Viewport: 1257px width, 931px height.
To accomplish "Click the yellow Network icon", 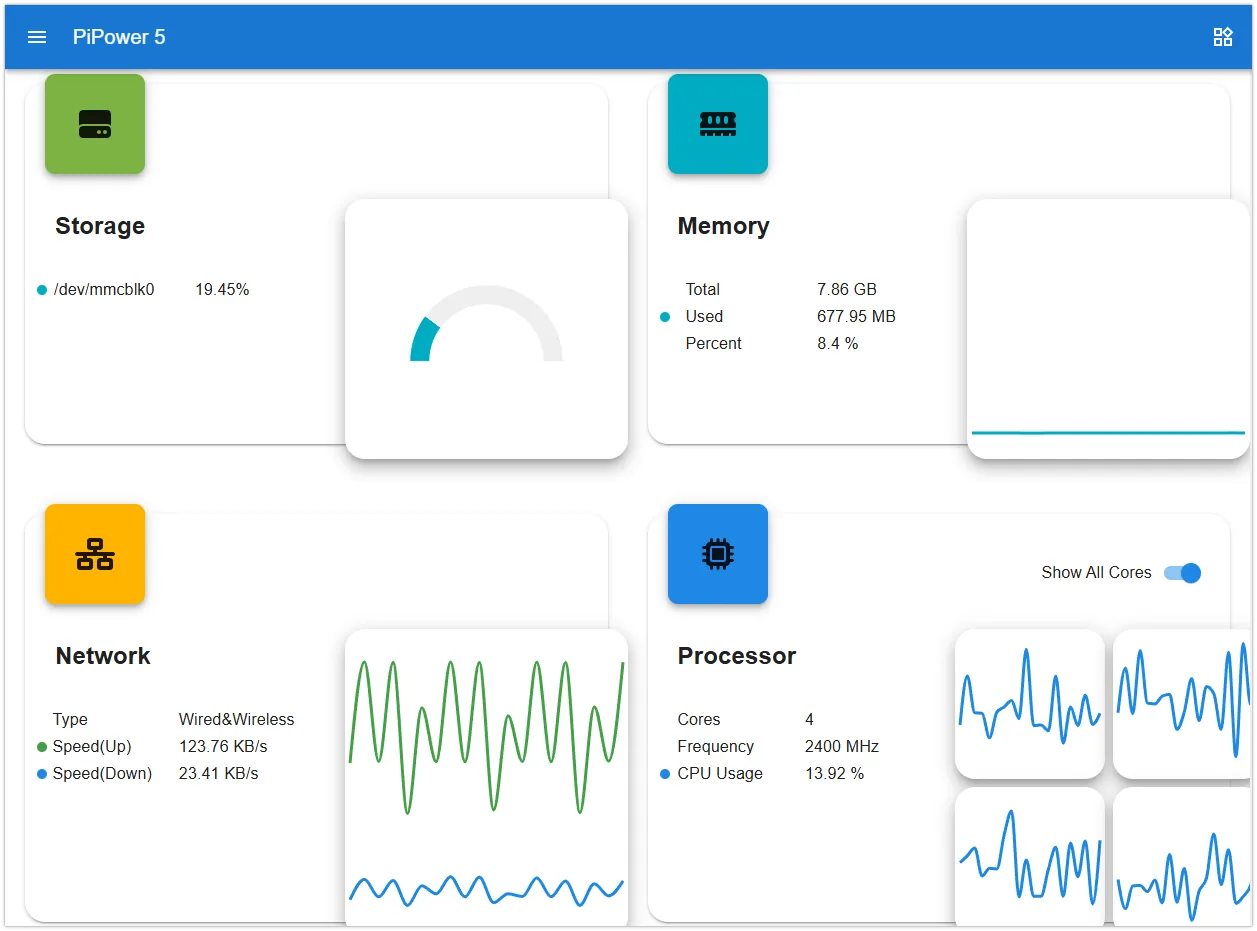I will 95,554.
